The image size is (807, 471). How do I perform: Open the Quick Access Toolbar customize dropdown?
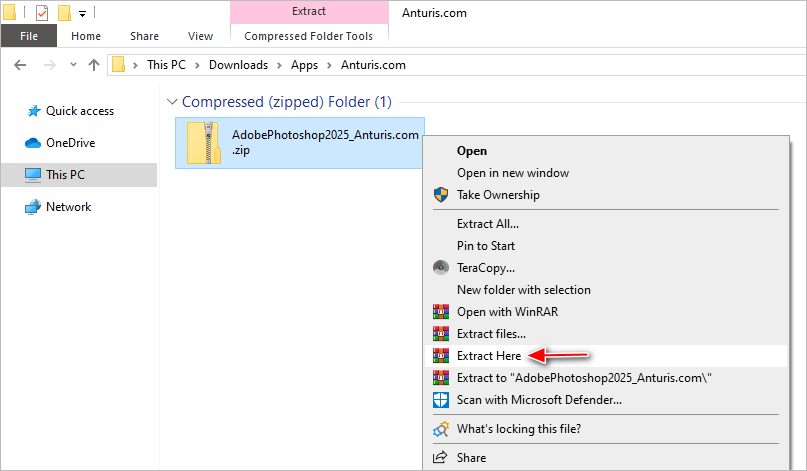click(x=82, y=14)
